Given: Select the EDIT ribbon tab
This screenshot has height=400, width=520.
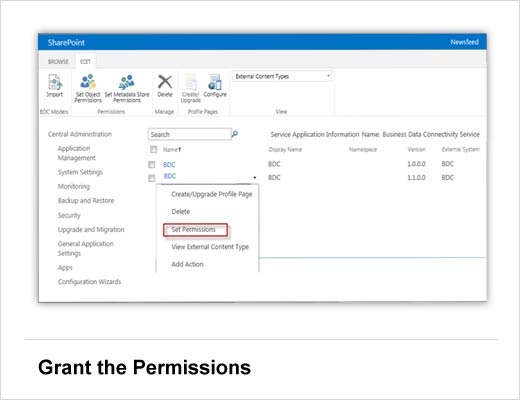Looking at the screenshot, I should click(x=85, y=62).
